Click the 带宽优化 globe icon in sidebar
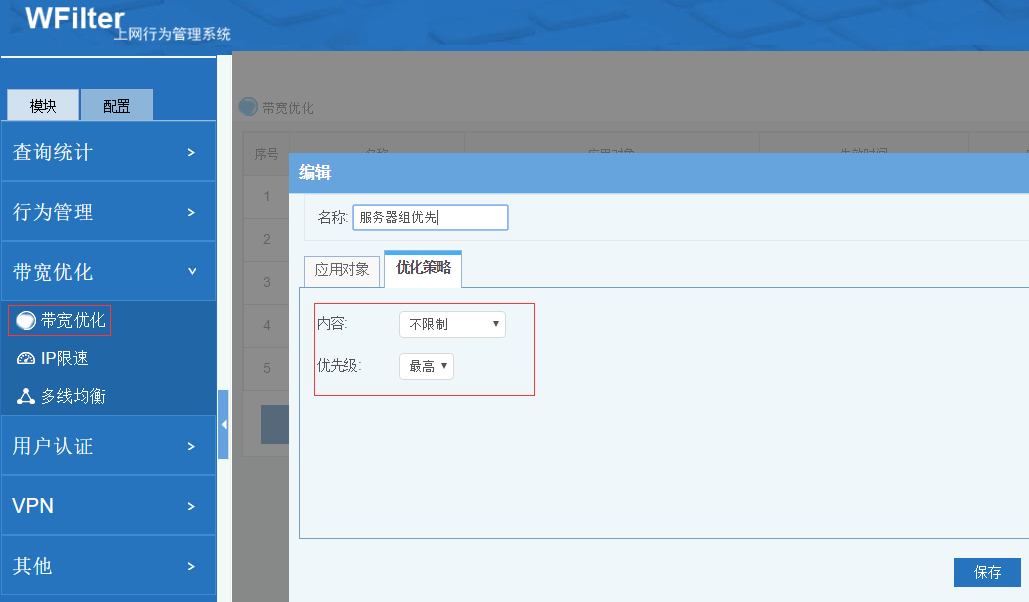Viewport: 1029px width, 602px height. [x=26, y=320]
